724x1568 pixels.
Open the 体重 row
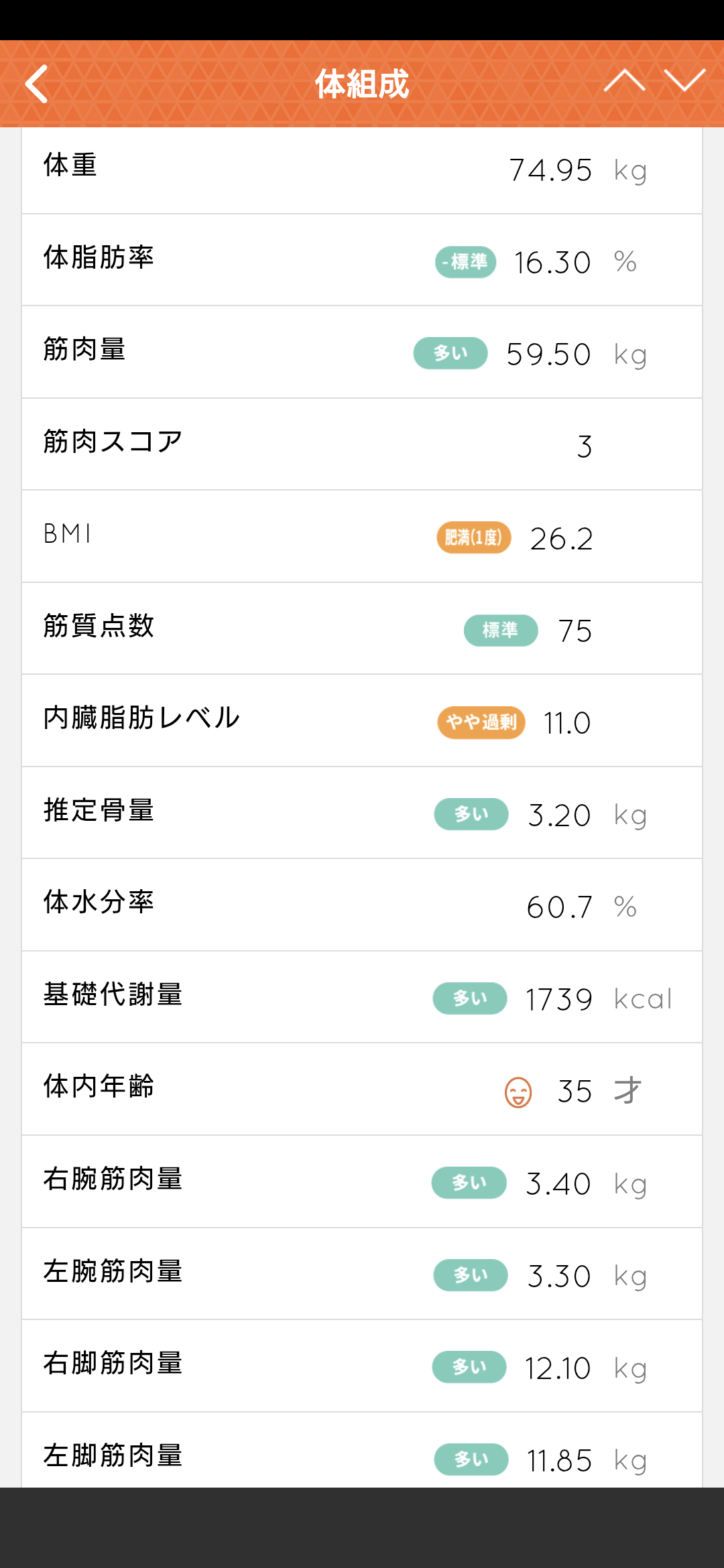(362, 170)
